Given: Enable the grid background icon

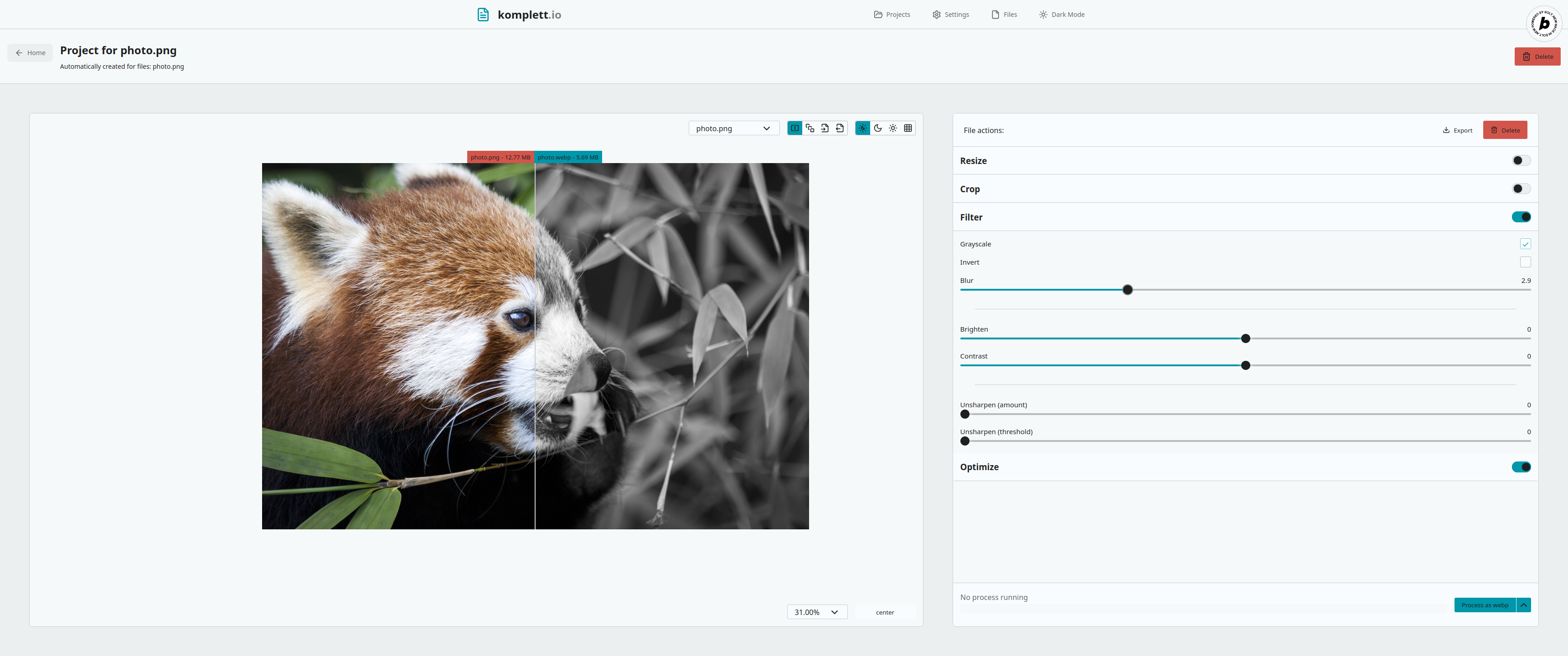Looking at the screenshot, I should click(908, 128).
